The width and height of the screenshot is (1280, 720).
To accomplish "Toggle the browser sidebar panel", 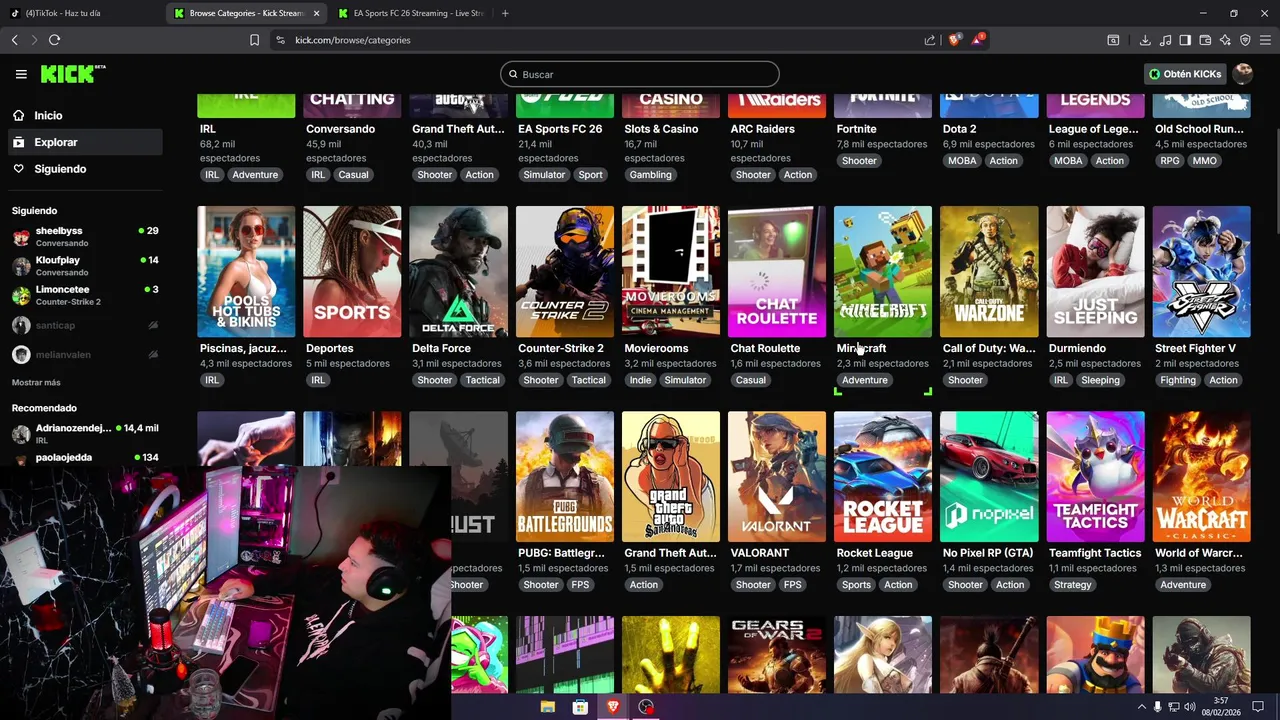I will tap(1185, 40).
